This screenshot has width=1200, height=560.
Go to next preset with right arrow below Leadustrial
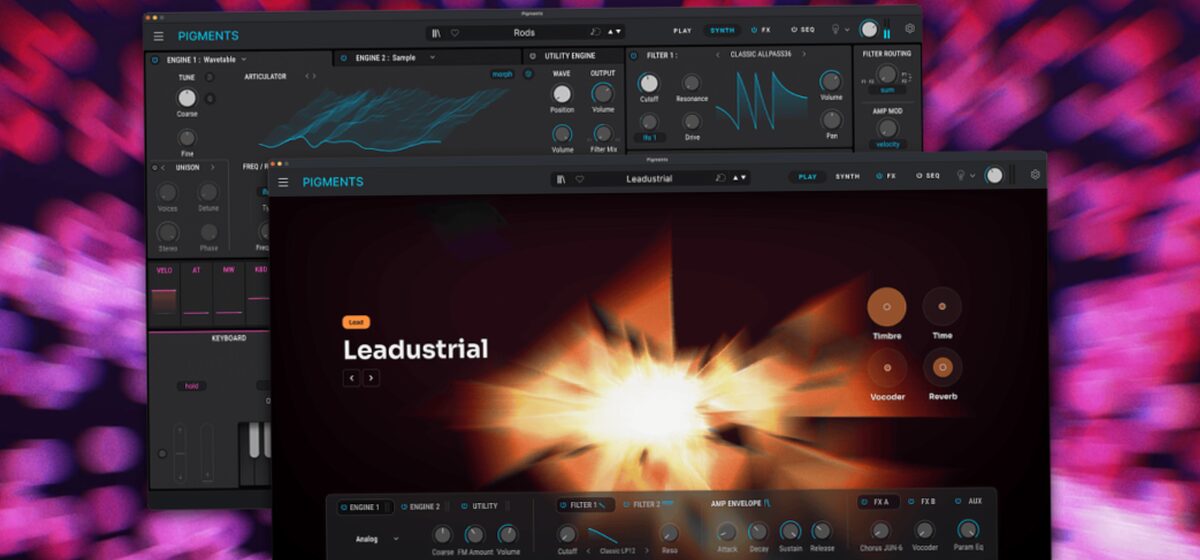[371, 378]
